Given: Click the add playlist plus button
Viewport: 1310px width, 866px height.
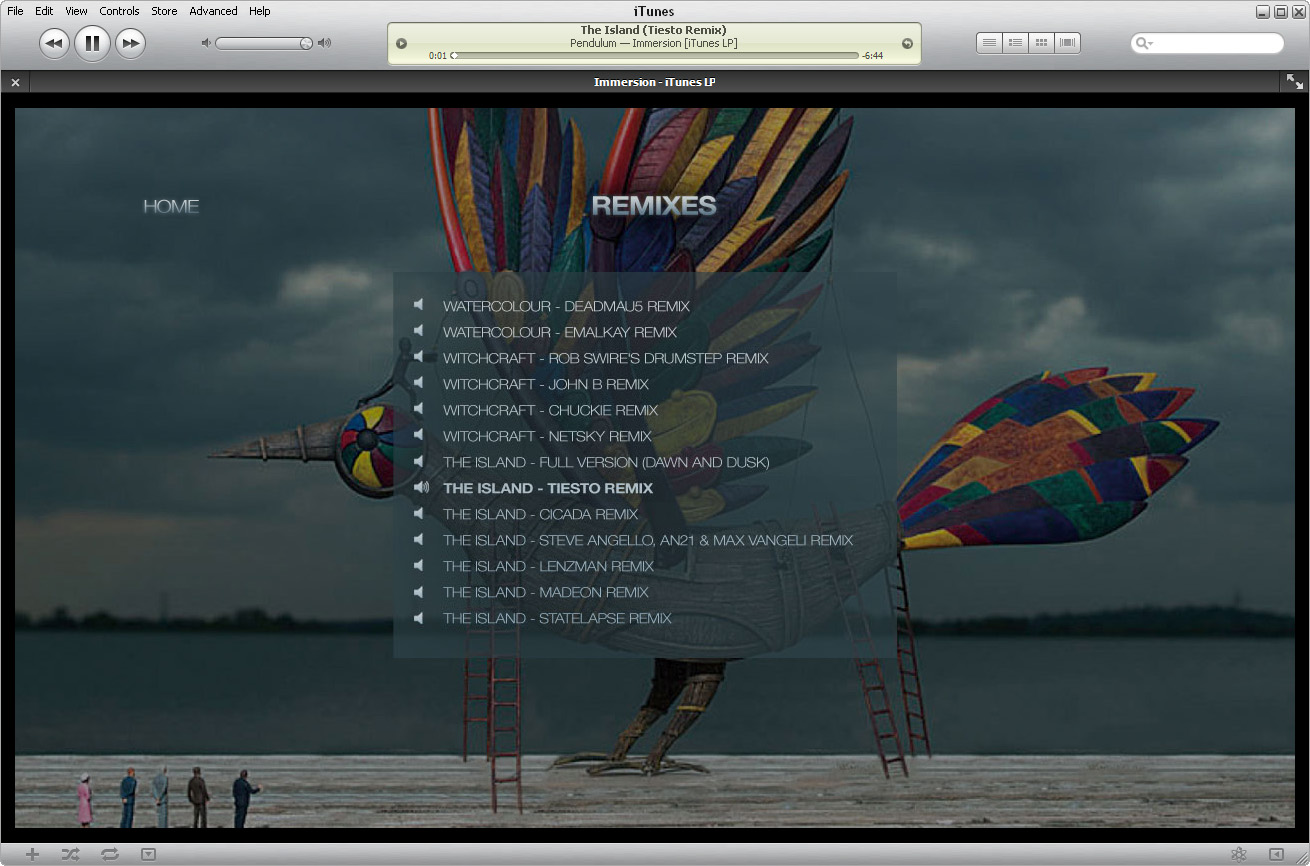Looking at the screenshot, I should pyautogui.click(x=33, y=854).
